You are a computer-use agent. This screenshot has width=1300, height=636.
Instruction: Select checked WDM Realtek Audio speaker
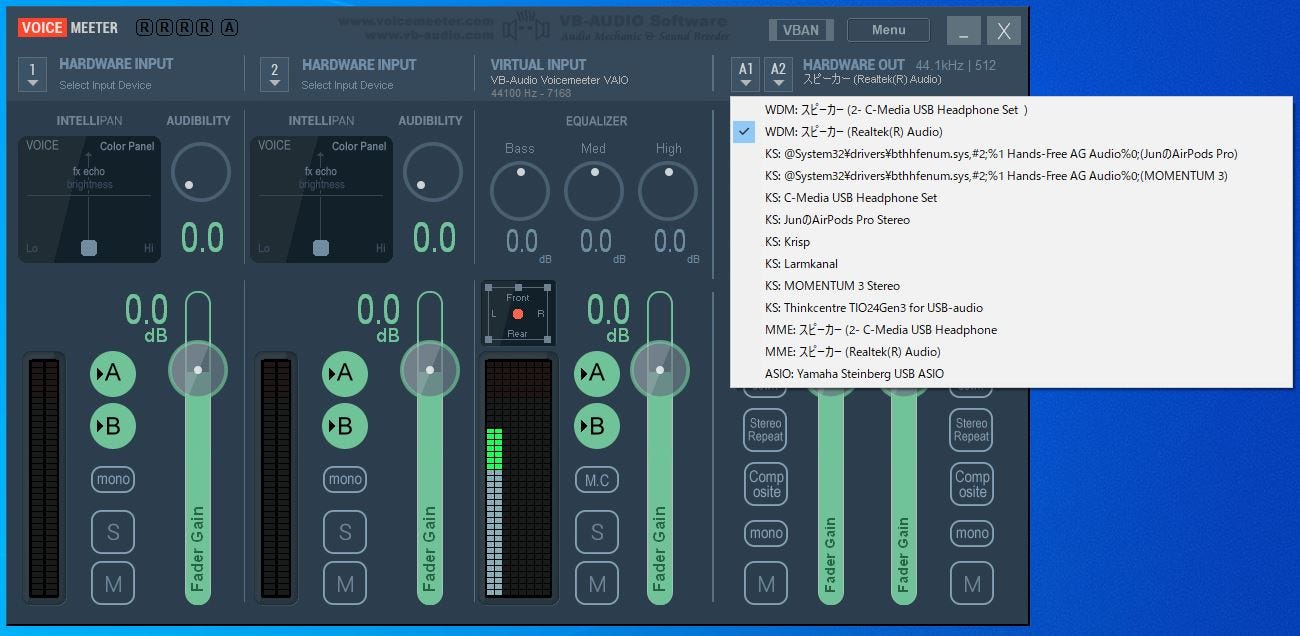point(1011,132)
